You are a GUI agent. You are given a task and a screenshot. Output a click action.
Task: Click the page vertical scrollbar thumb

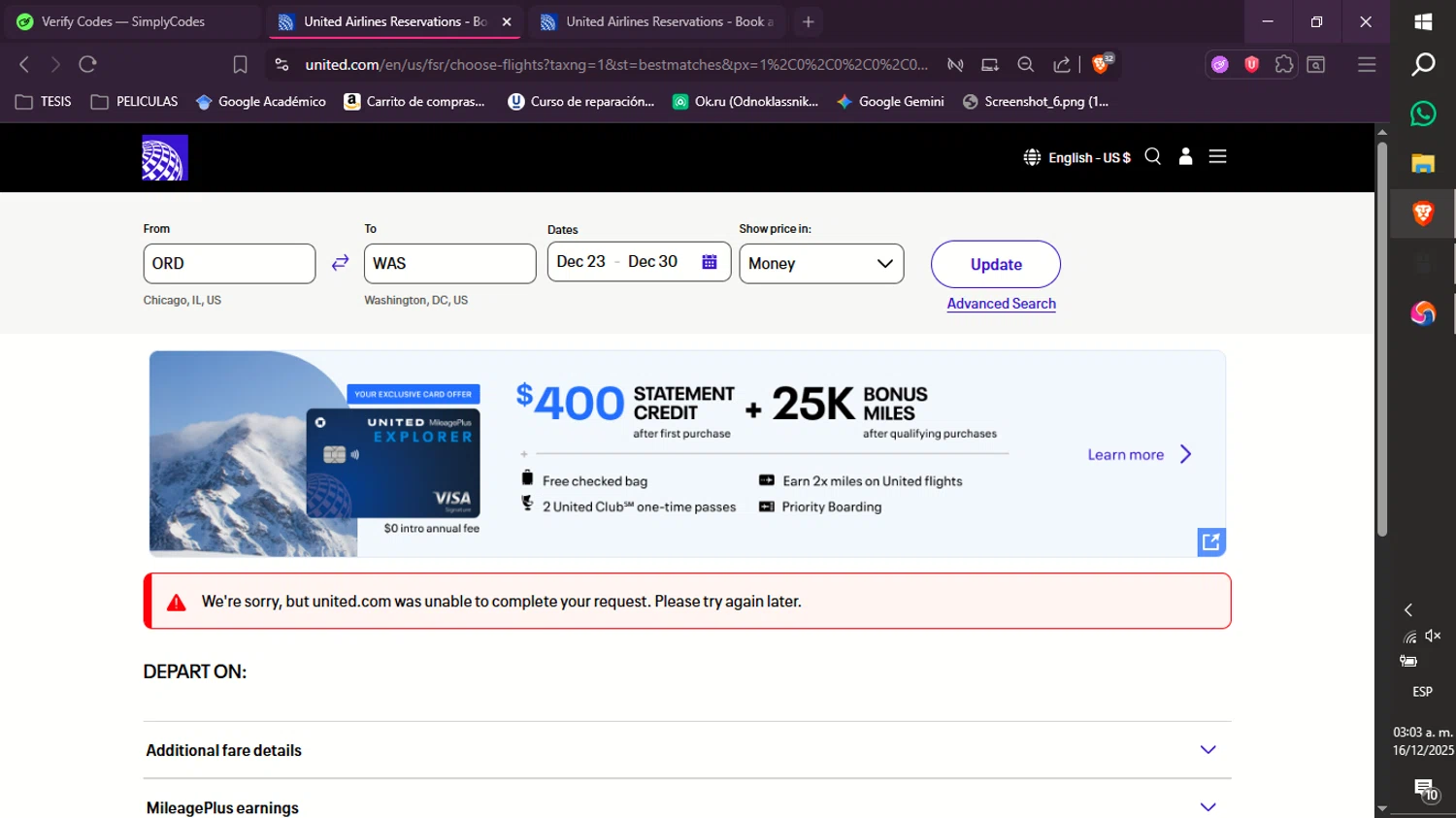(x=1382, y=340)
